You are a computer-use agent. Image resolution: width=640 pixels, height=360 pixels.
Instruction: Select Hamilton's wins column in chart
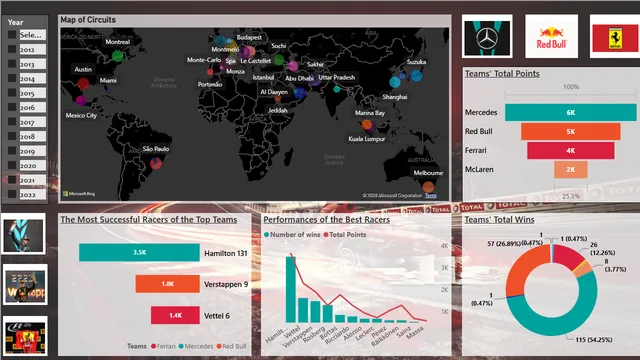[x=291, y=289]
